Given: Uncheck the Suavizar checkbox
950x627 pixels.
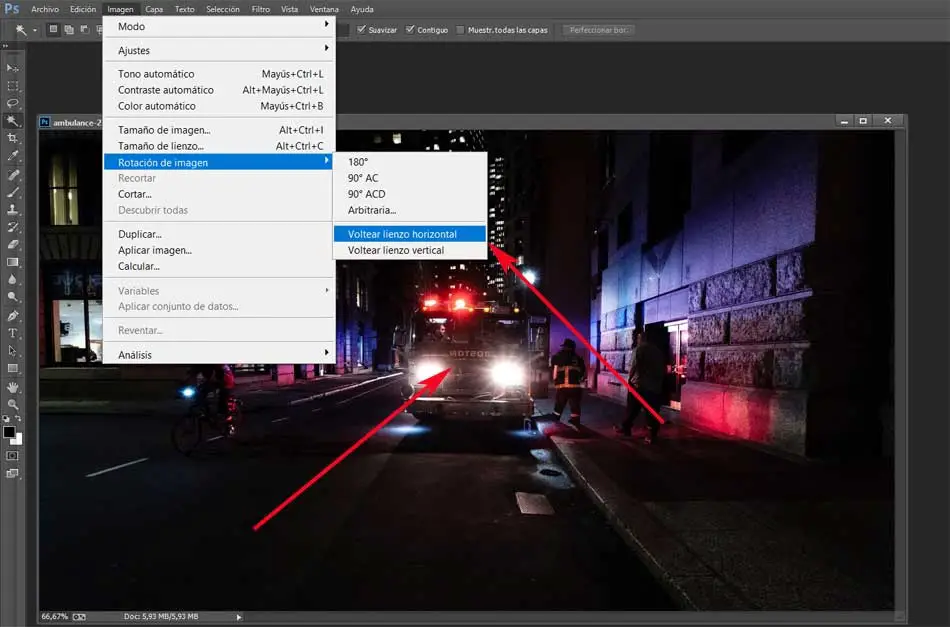Looking at the screenshot, I should click(361, 30).
